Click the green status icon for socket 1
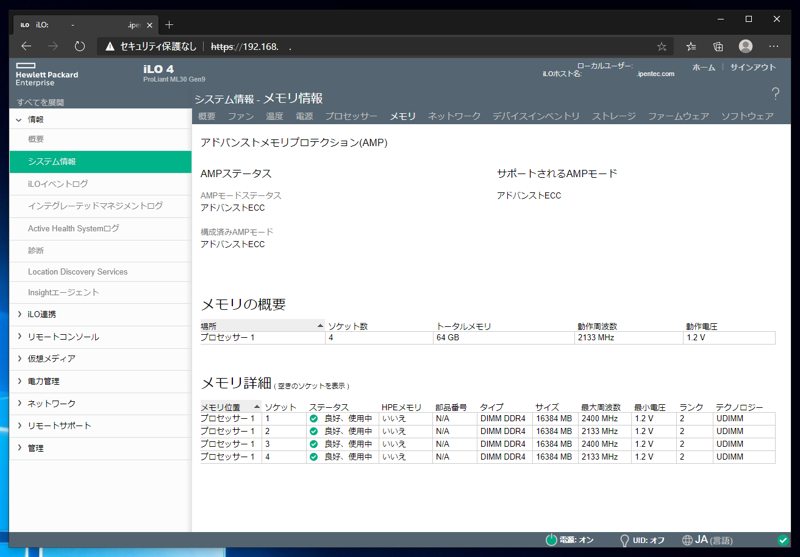The image size is (800, 557). click(314, 418)
